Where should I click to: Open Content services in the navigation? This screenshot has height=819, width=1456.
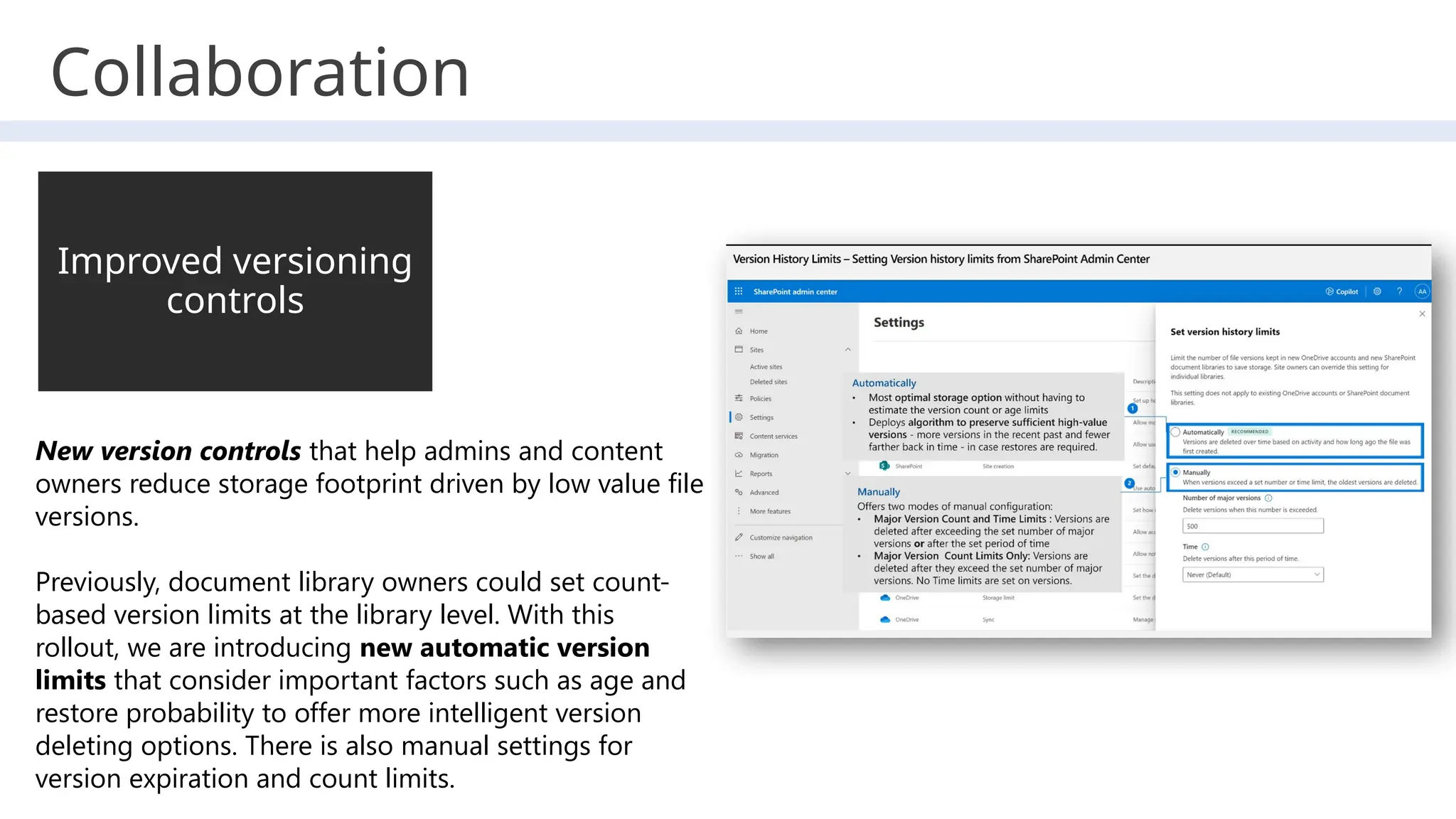point(773,437)
